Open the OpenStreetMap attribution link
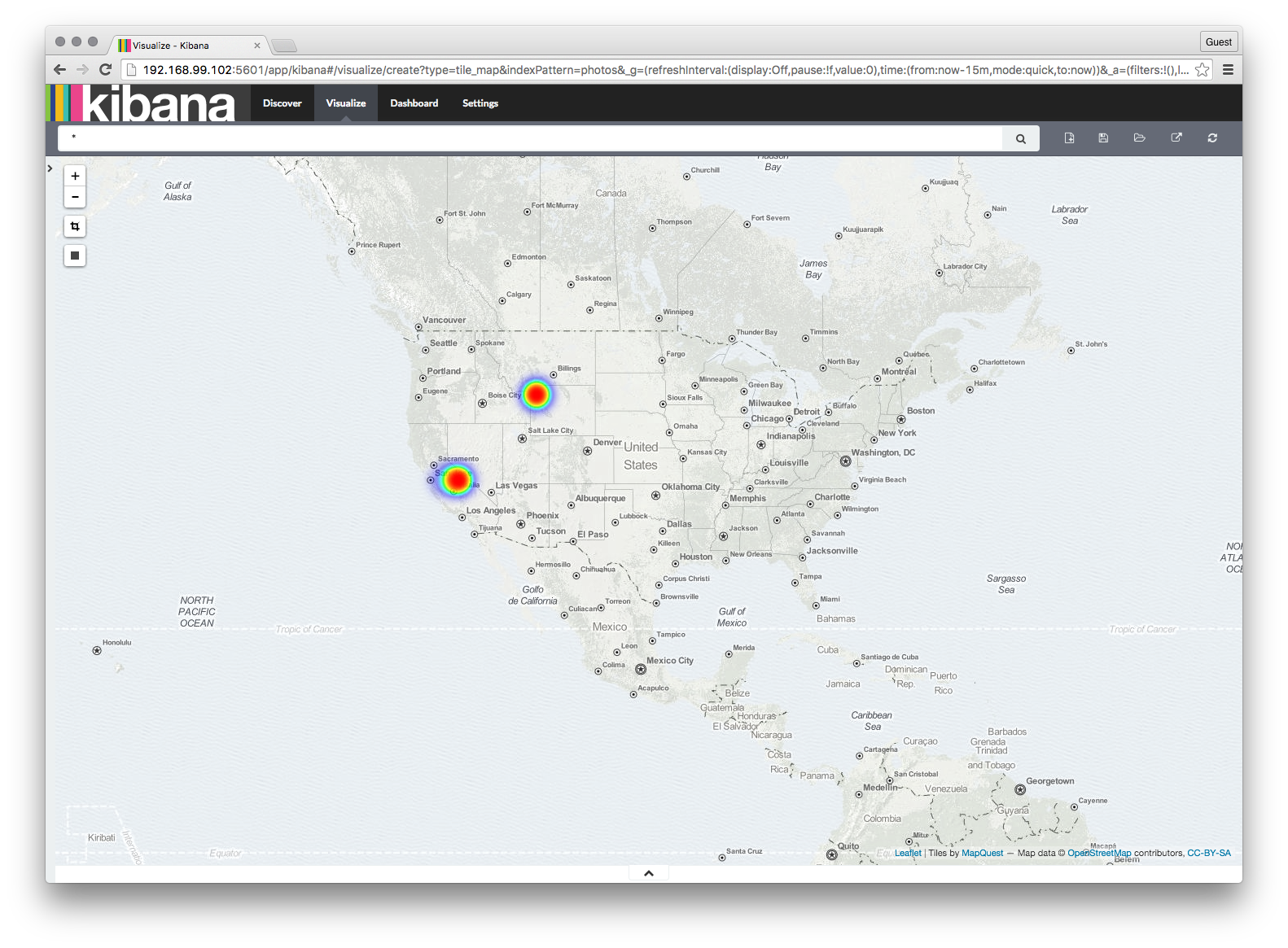Viewport: 1288px width, 948px height. [x=1099, y=853]
